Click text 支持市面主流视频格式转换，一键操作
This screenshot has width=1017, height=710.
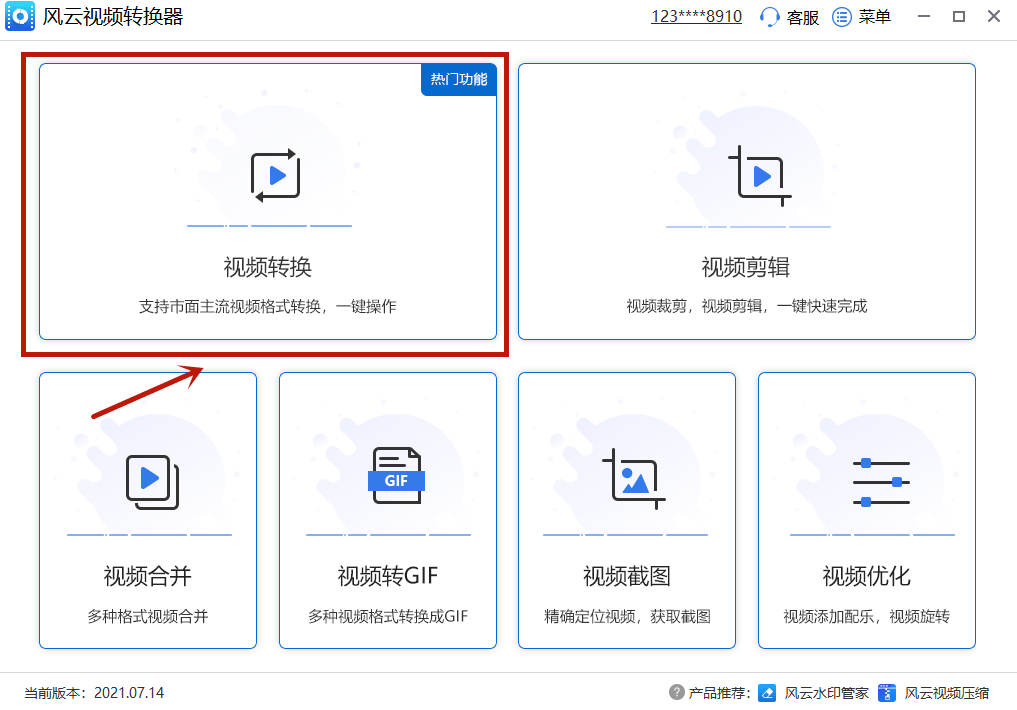tap(267, 306)
